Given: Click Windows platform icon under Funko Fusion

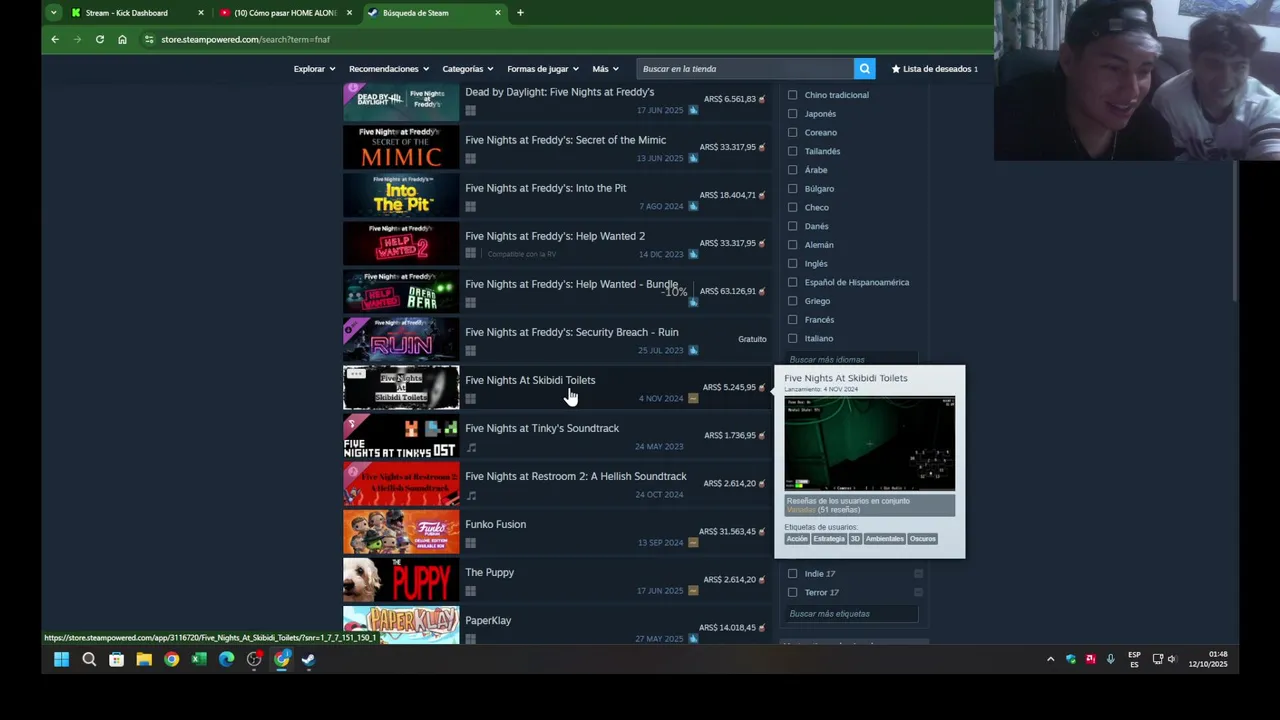Looking at the screenshot, I should point(470,543).
